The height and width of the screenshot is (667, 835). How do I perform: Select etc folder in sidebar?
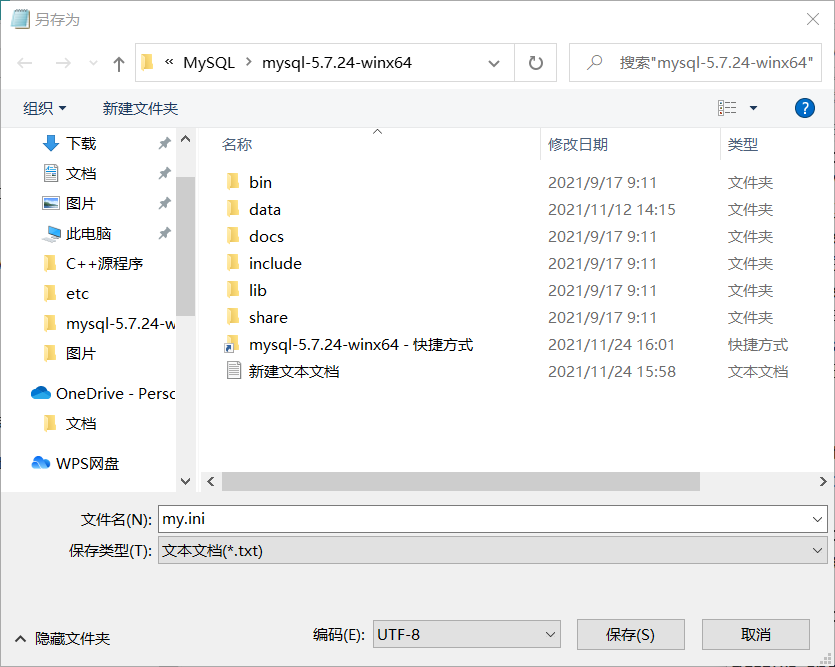(x=77, y=293)
